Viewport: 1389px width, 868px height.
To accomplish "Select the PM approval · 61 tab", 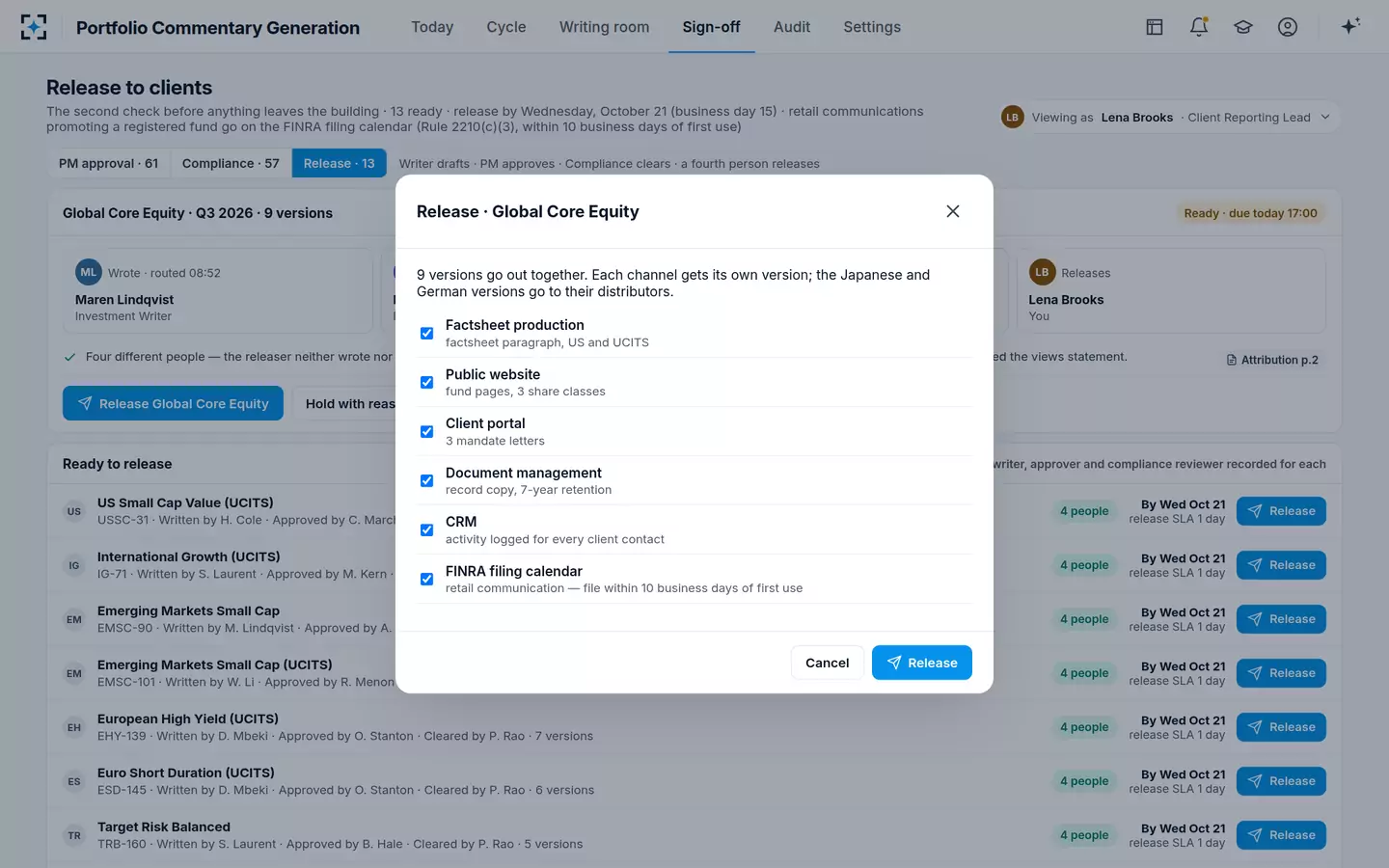I will click(108, 163).
